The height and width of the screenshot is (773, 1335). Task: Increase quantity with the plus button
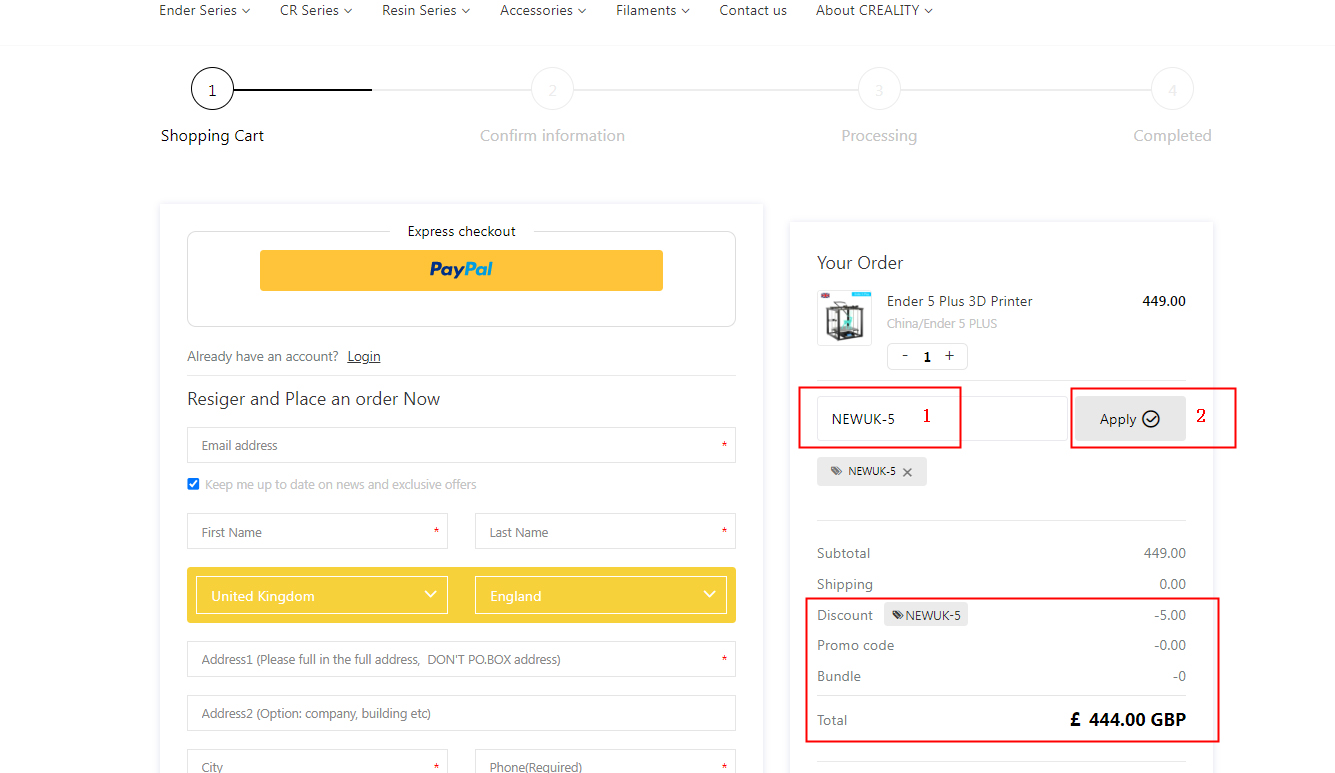pos(949,356)
